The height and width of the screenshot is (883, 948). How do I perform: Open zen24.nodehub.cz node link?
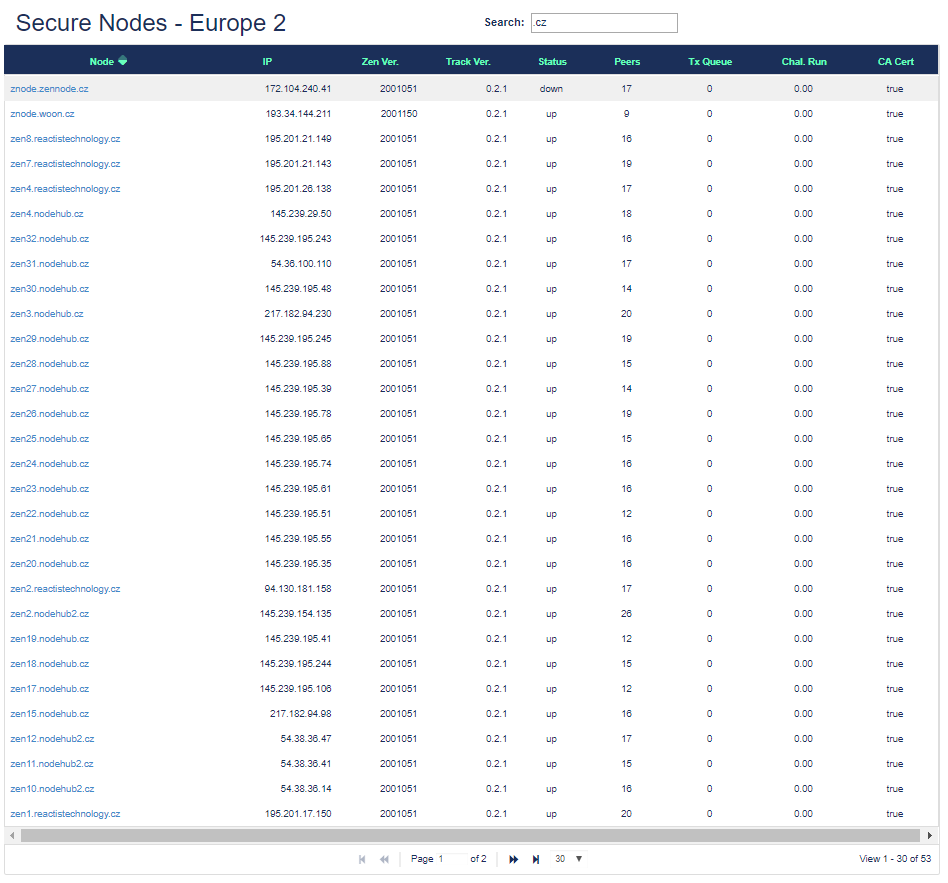pos(50,464)
